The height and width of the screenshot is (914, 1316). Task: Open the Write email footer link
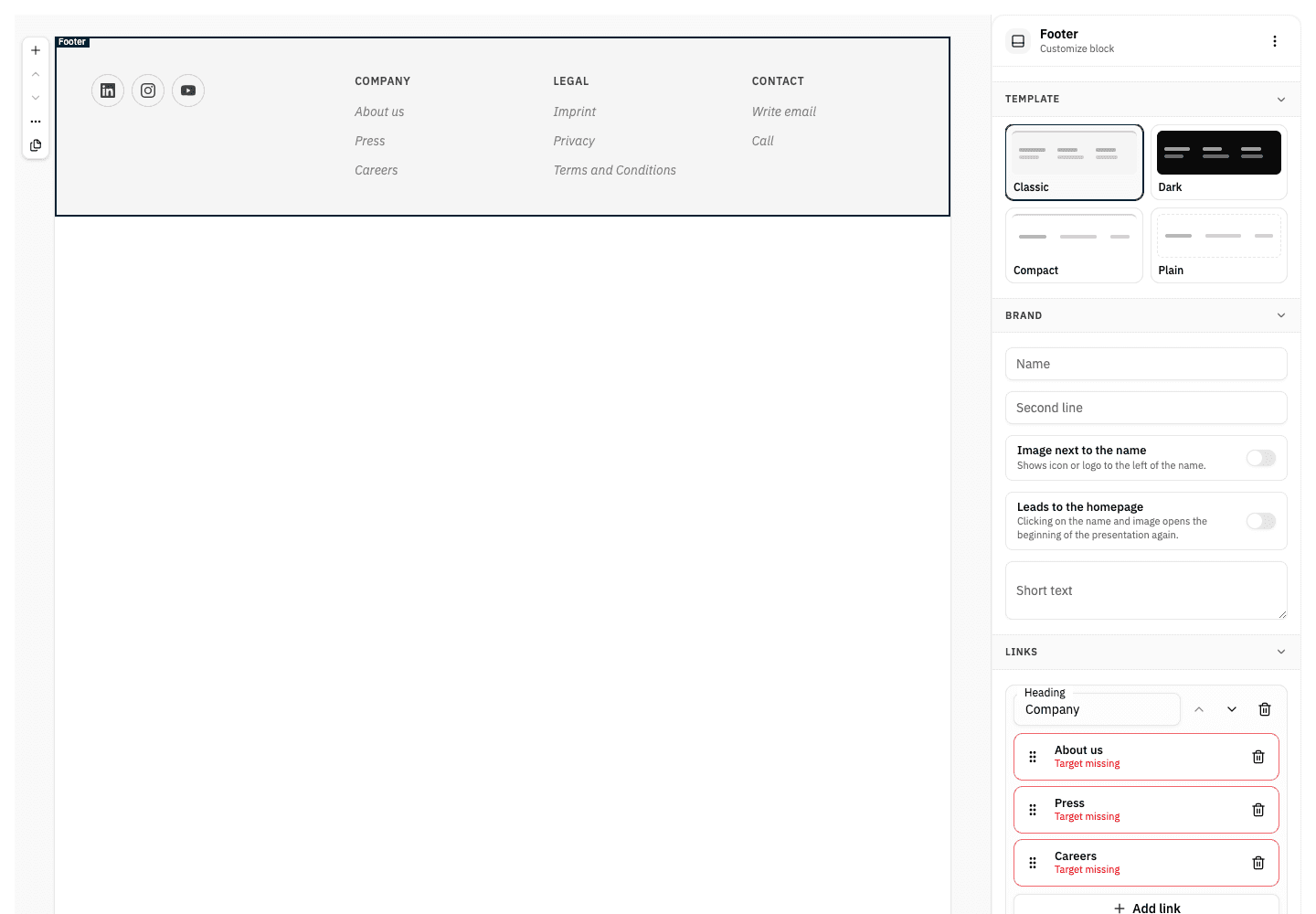click(x=783, y=112)
